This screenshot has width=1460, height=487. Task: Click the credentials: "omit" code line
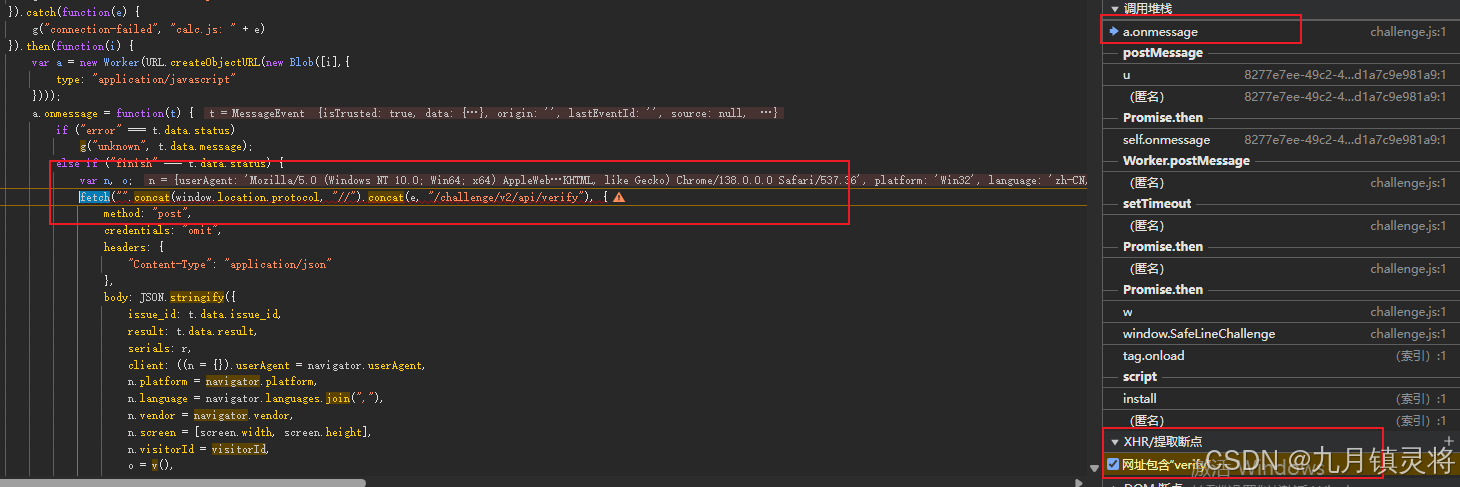point(163,231)
